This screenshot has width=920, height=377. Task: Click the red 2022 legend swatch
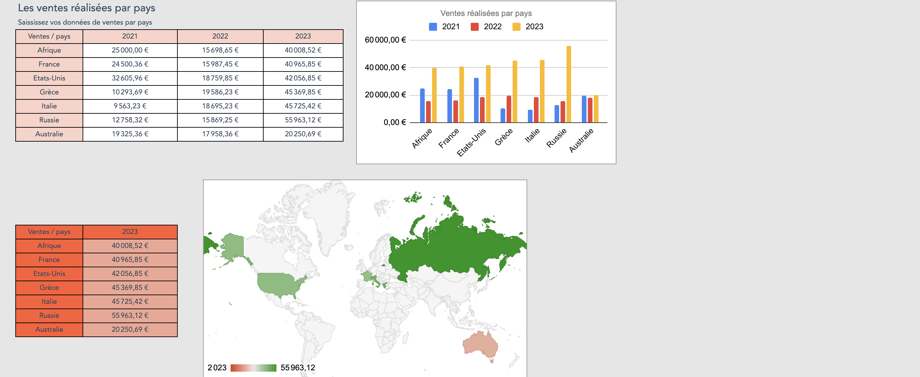(x=475, y=26)
